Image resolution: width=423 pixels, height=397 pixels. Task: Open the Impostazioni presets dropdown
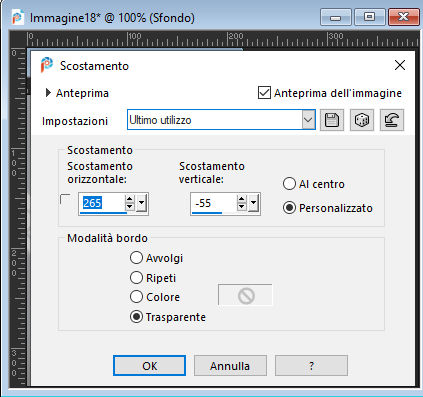[x=308, y=120]
